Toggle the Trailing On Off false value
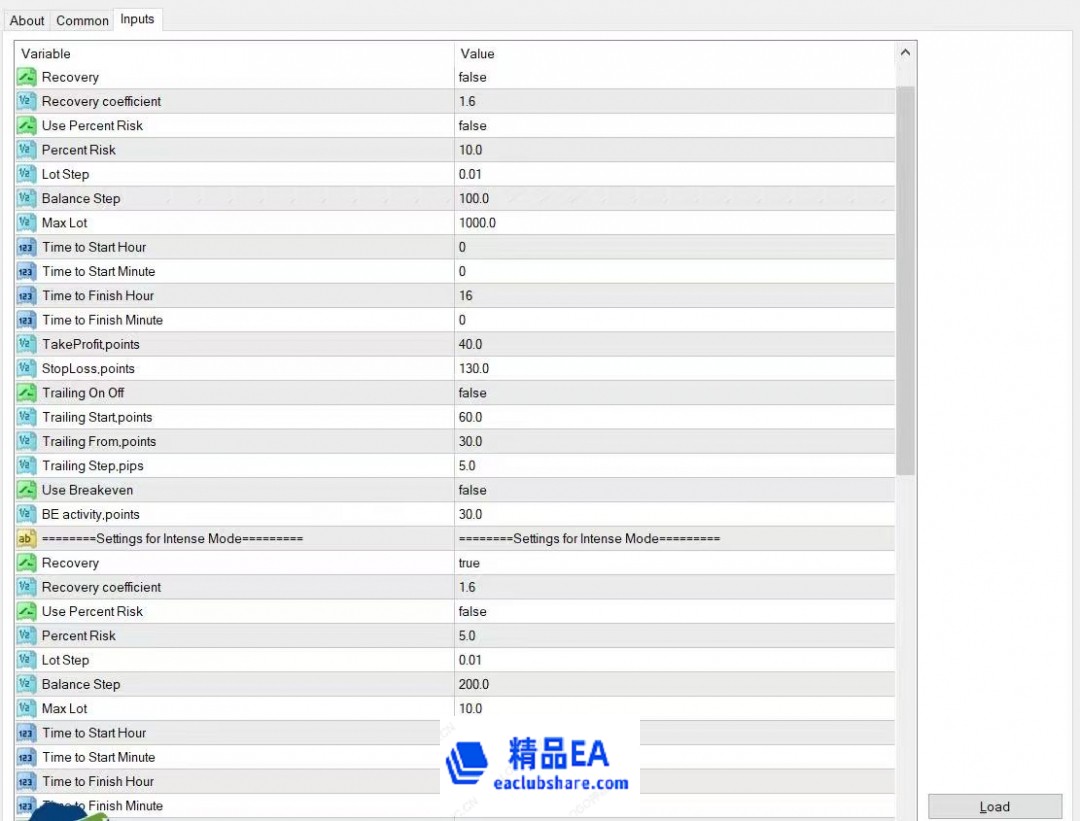This screenshot has height=821, width=1080. (x=473, y=393)
